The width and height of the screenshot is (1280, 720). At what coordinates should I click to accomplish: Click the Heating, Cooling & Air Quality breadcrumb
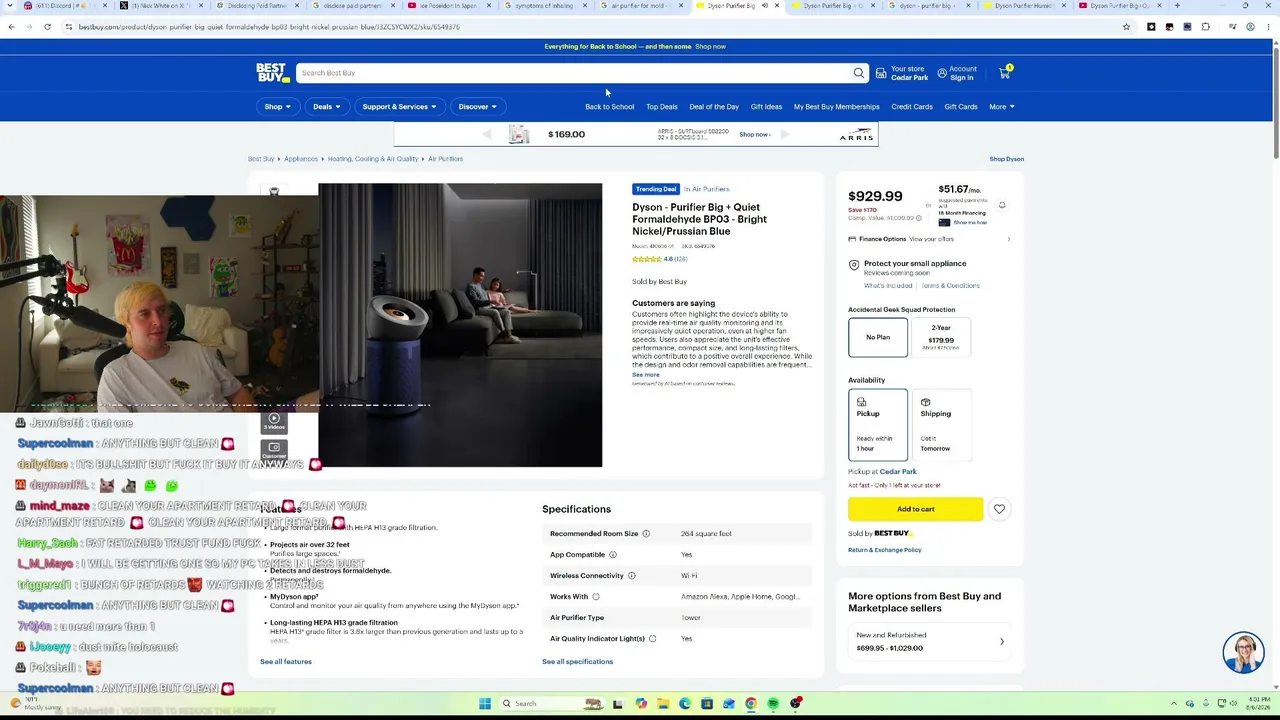(x=373, y=159)
